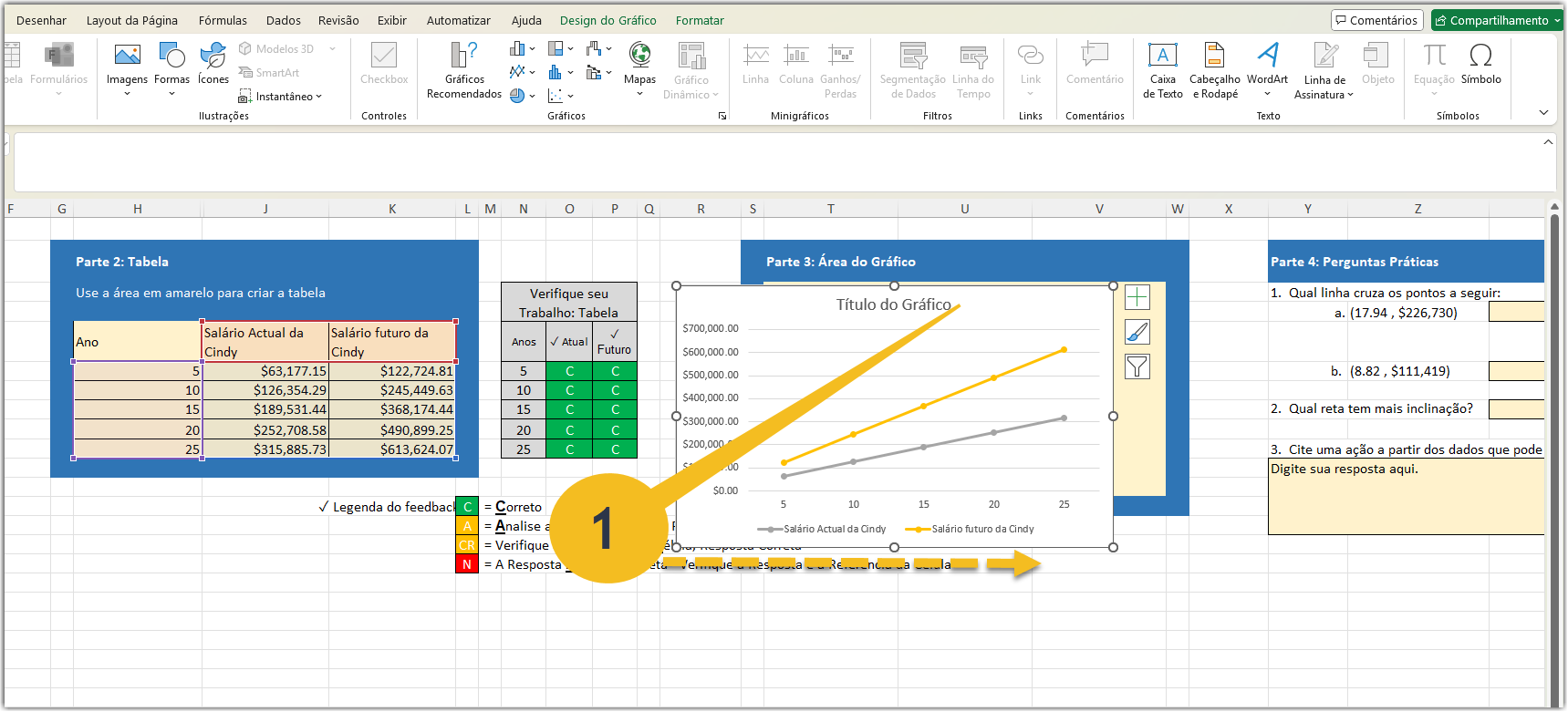Screen dimensions: 1568x712
Task: Open the Design do Gráfico tab
Action: (x=608, y=20)
